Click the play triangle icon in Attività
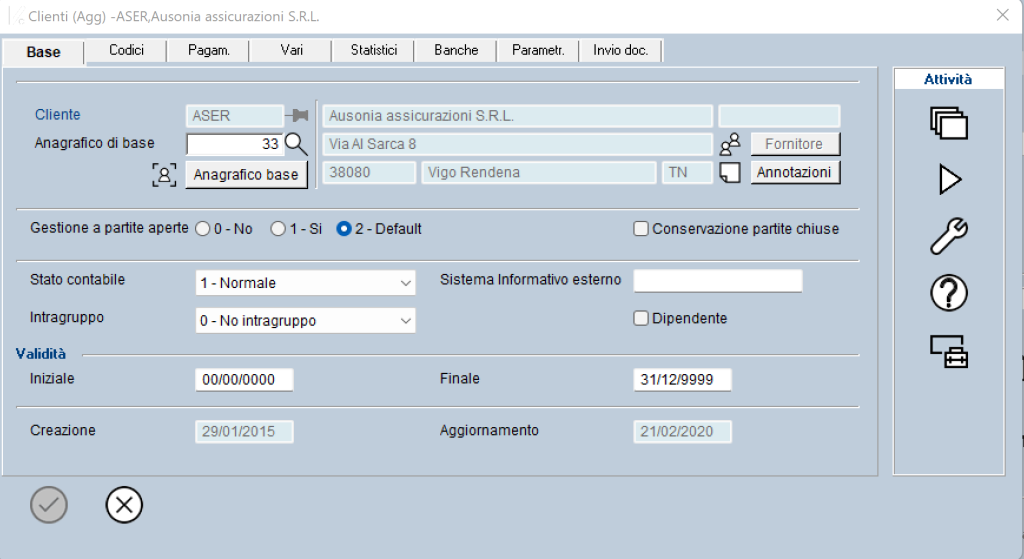The image size is (1024, 559). (948, 179)
